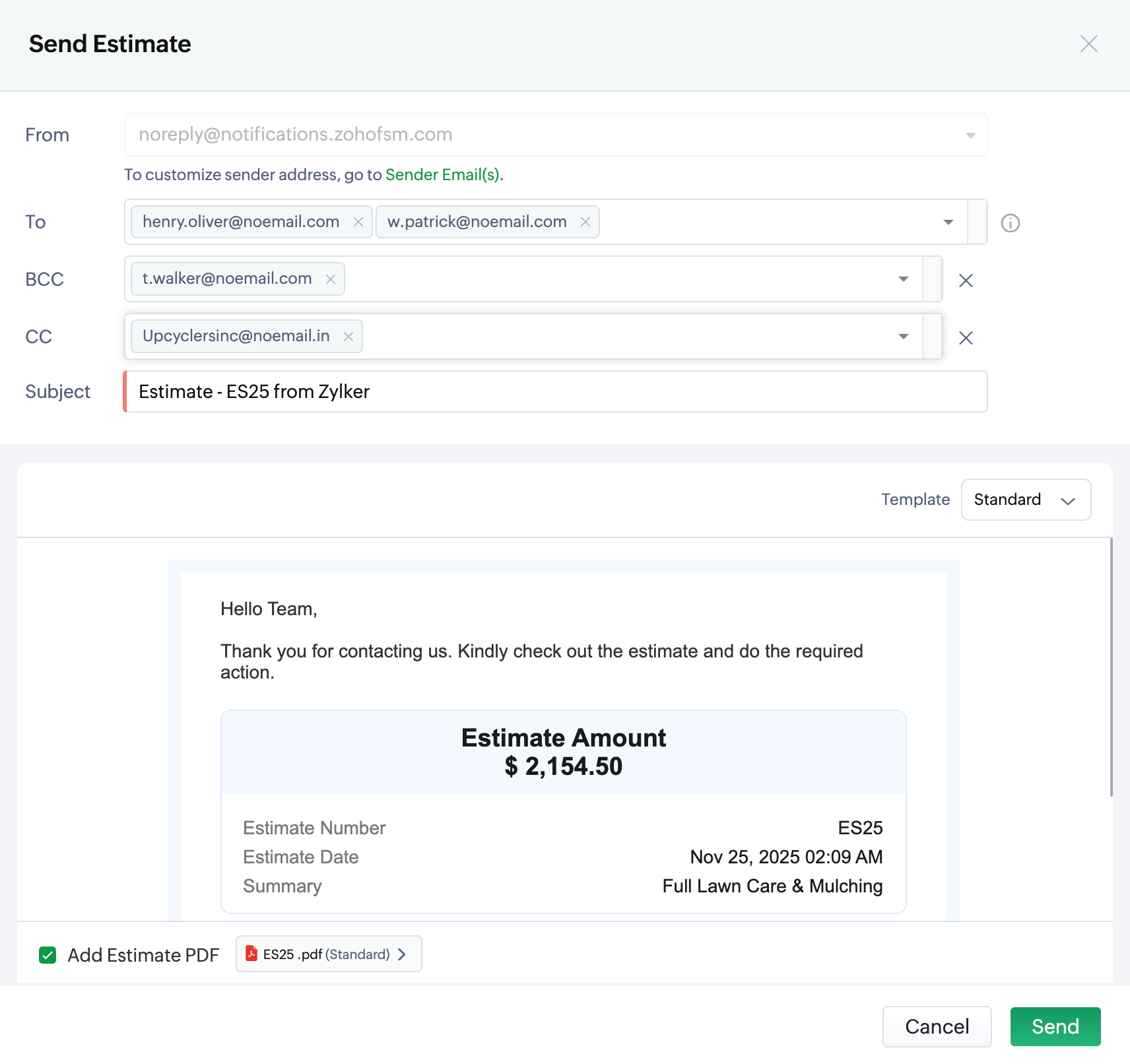Click the email preview vertical scrollbar
This screenshot has height=1064, width=1130.
(x=1111, y=667)
